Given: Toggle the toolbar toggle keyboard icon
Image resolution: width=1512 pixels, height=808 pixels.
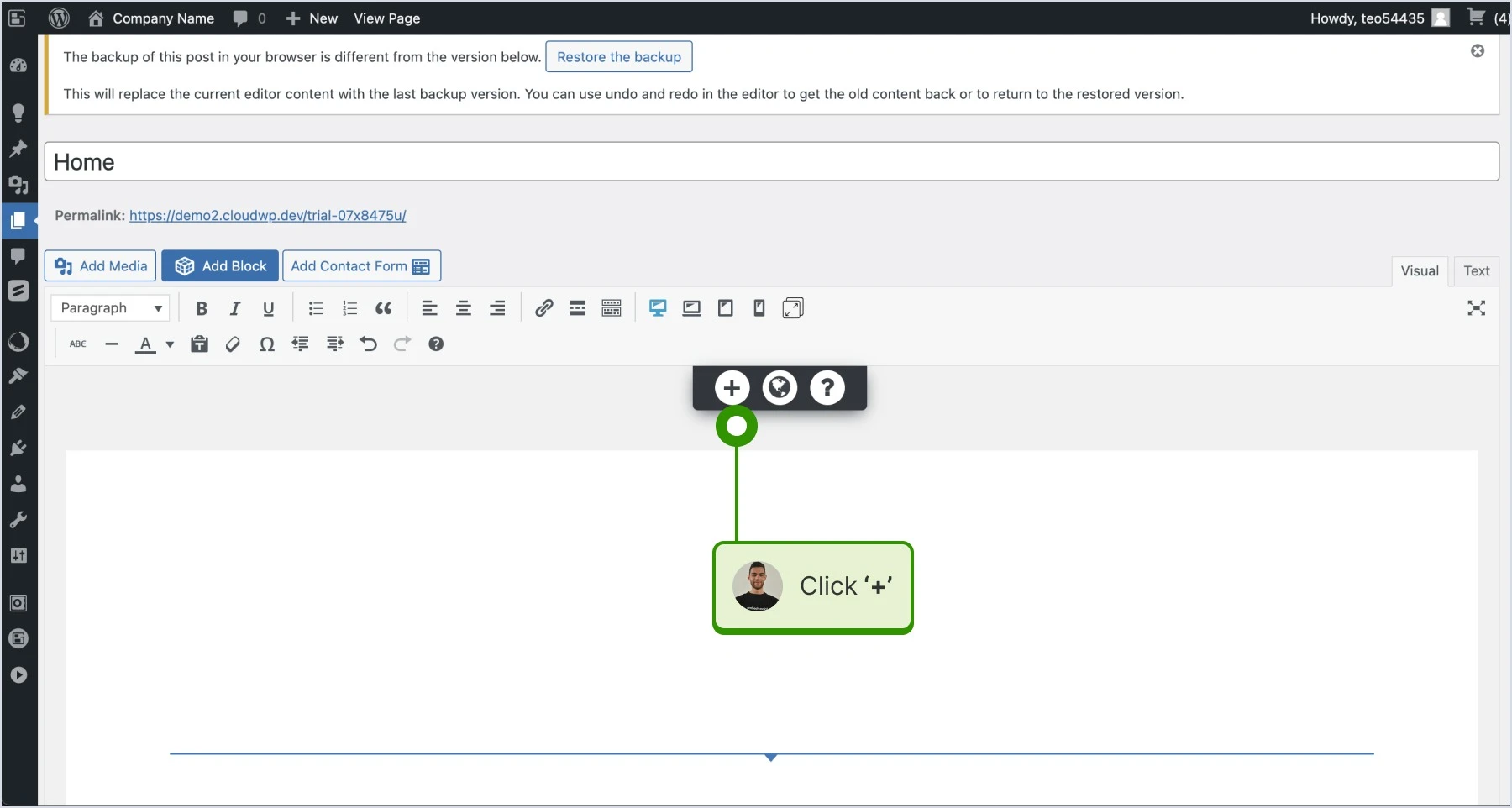Looking at the screenshot, I should 612,308.
